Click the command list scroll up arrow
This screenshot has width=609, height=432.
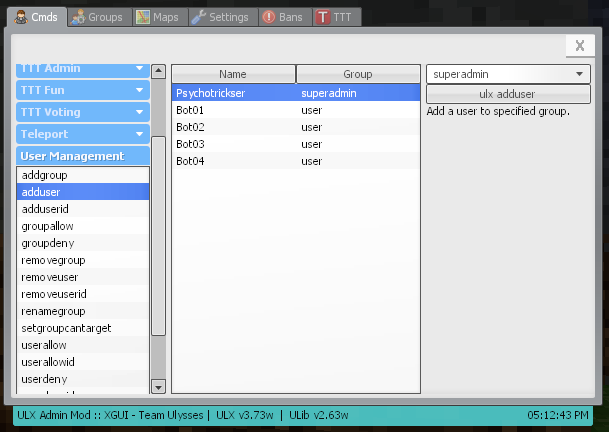pyautogui.click(x=158, y=71)
